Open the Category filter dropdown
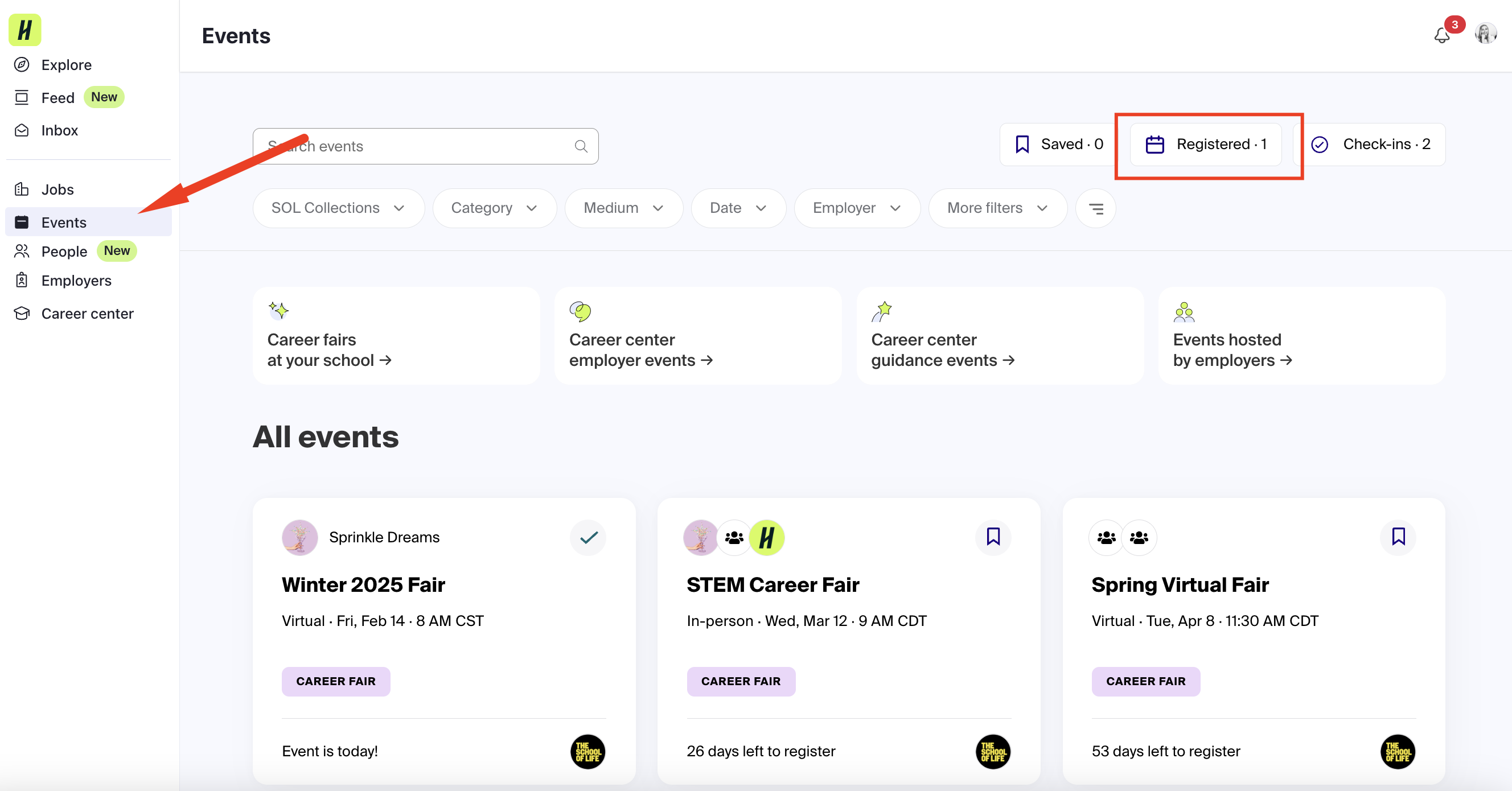Image resolution: width=1512 pixels, height=791 pixels. click(494, 208)
